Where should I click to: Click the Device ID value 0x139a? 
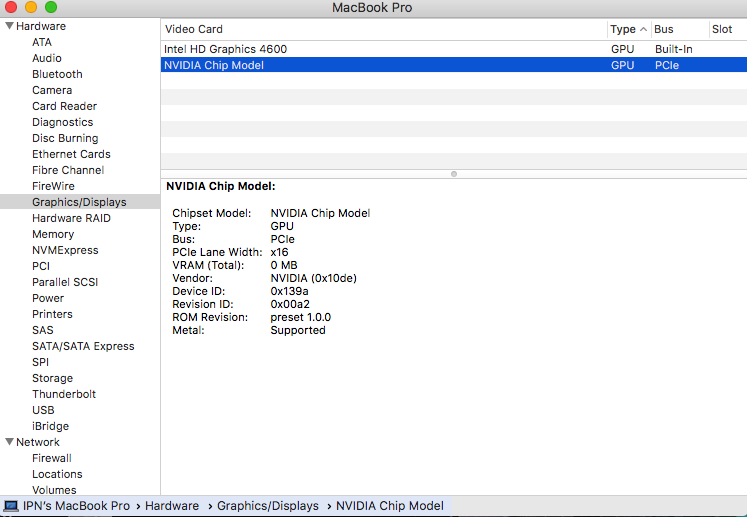click(289, 291)
